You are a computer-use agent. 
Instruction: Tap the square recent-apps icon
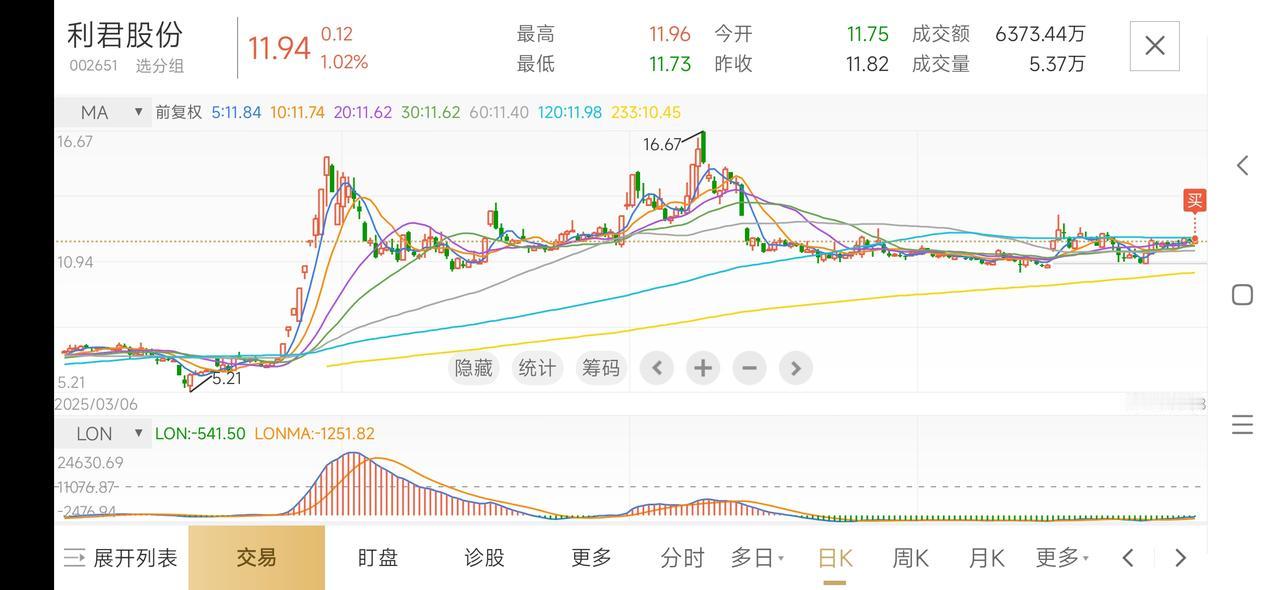point(1241,295)
